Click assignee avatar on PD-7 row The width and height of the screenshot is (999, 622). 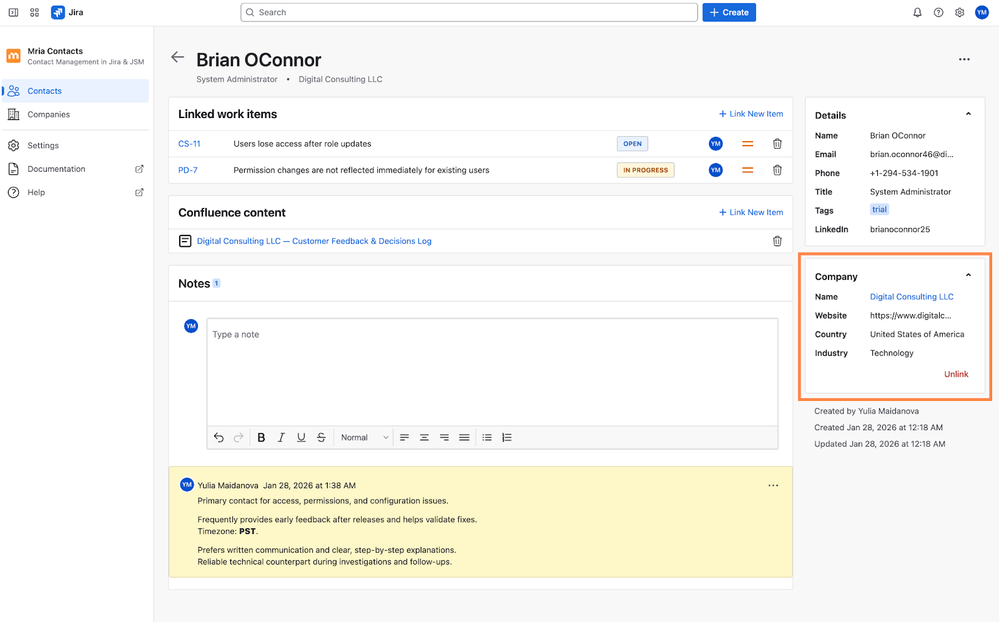click(x=715, y=170)
